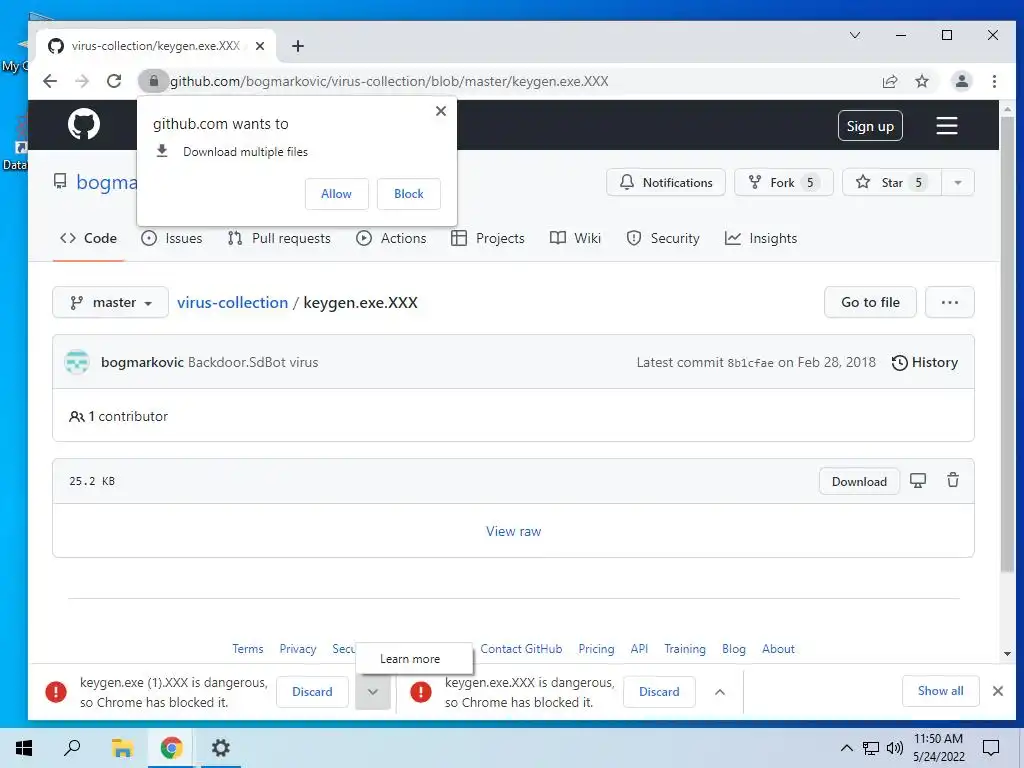Toggle keygen.exe (1).XXX download options arrow
This screenshot has width=1024, height=768.
point(373,692)
